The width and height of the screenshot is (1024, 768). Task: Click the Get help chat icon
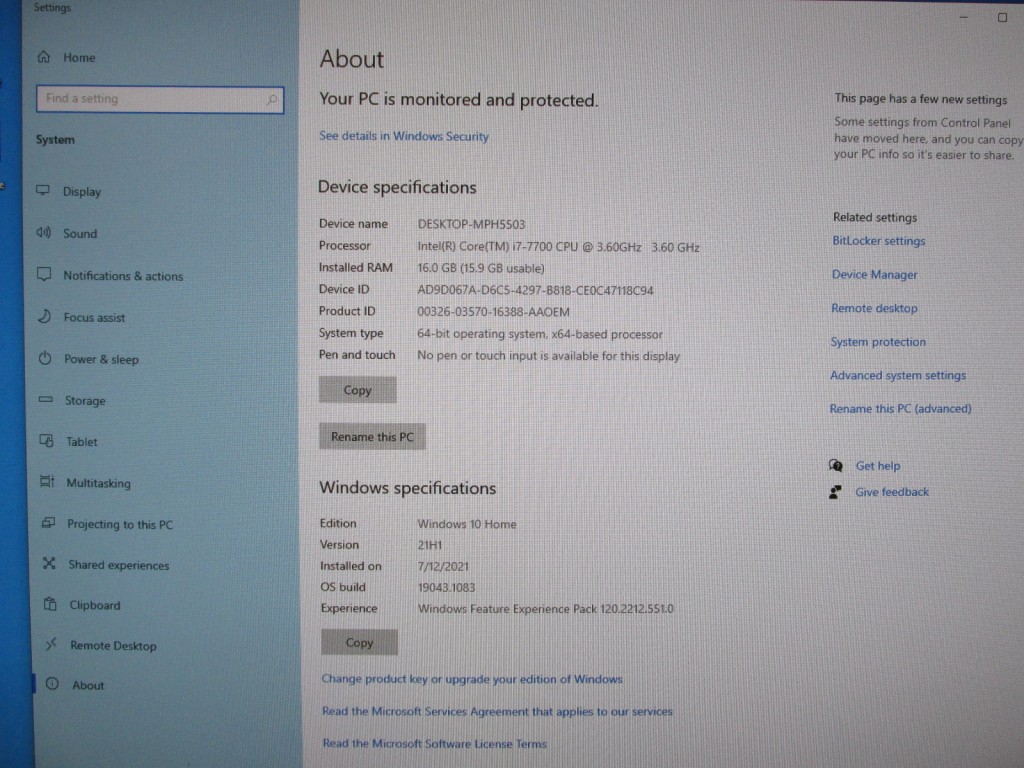[x=835, y=466]
